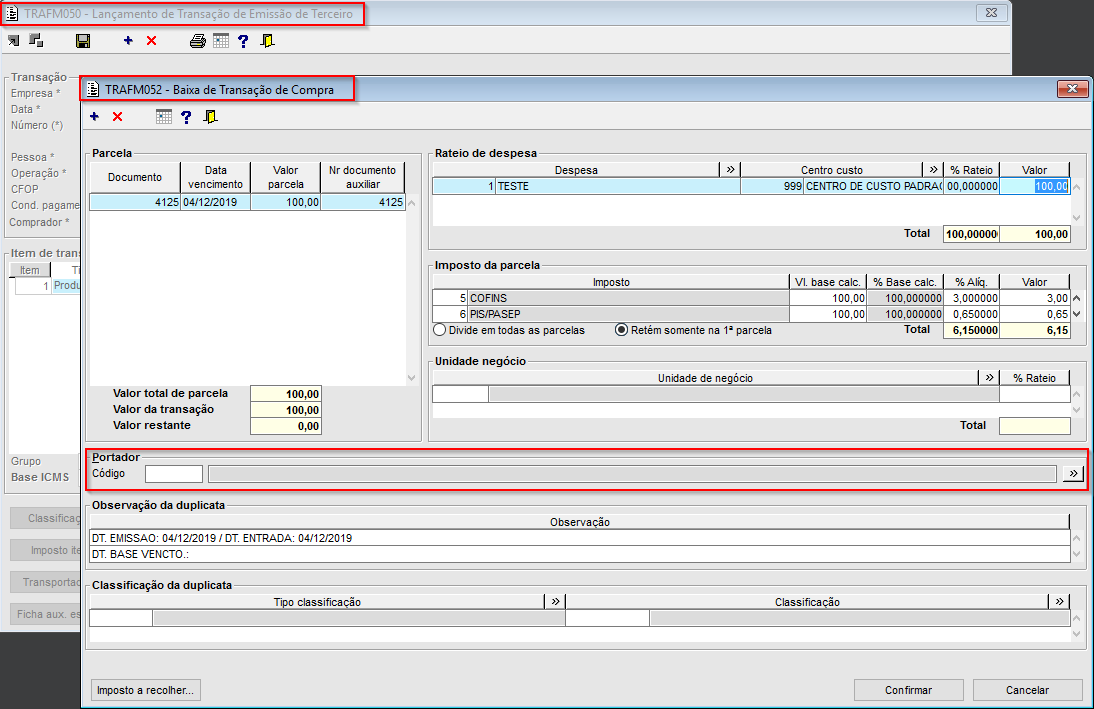Open the Unidade de negócio lookup (») button
Image resolution: width=1094 pixels, height=709 pixels.
[x=989, y=378]
